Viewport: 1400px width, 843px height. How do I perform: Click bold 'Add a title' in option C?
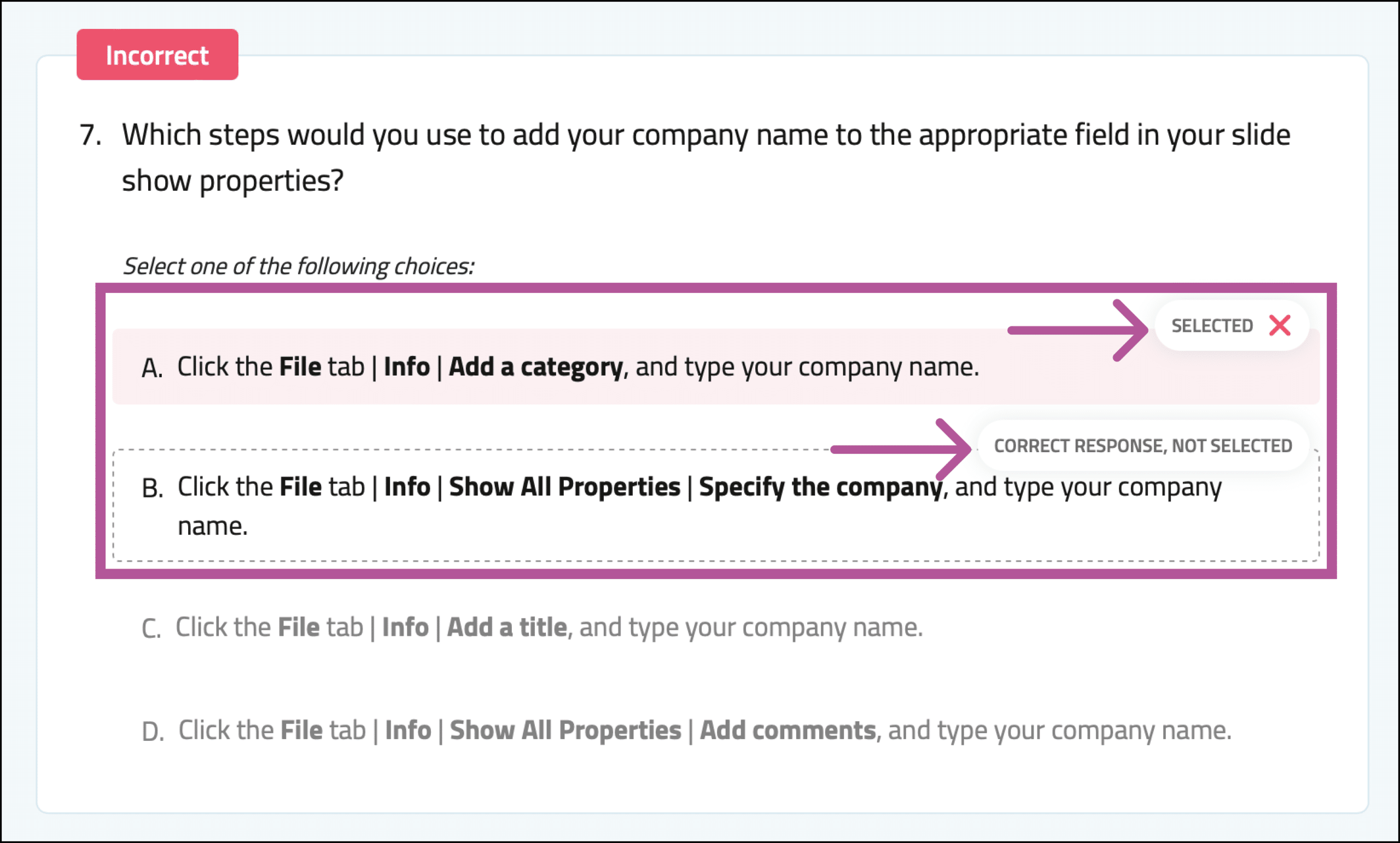click(x=507, y=627)
